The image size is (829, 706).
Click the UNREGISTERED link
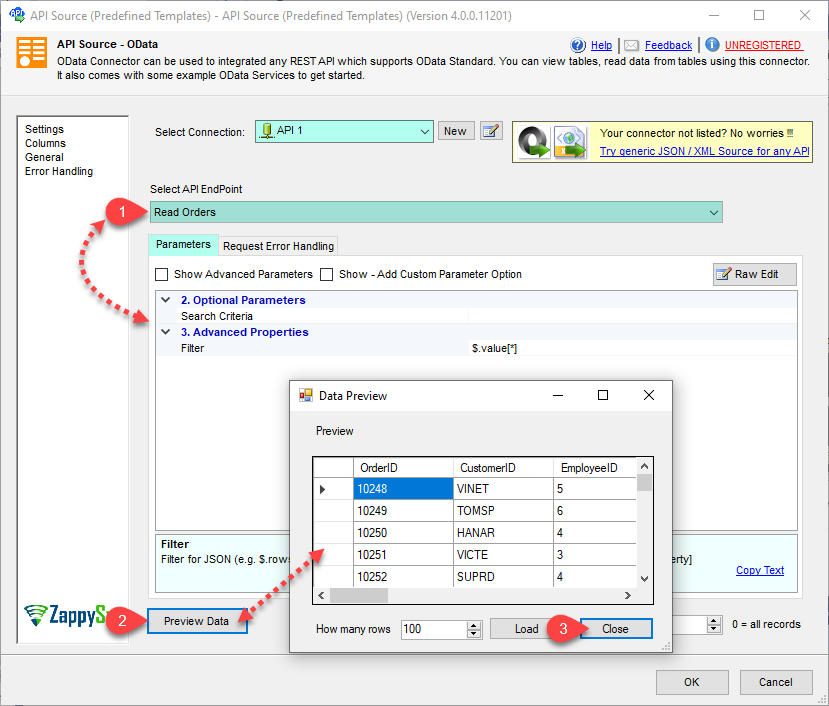pos(764,45)
